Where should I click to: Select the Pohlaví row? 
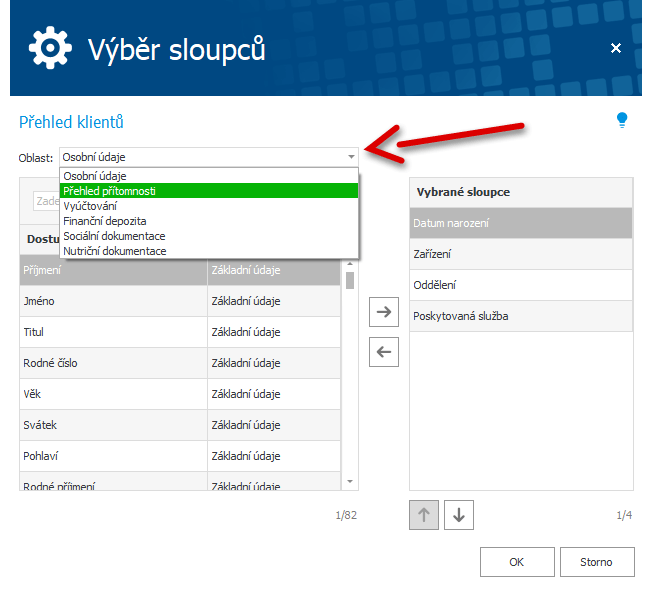click(x=180, y=456)
